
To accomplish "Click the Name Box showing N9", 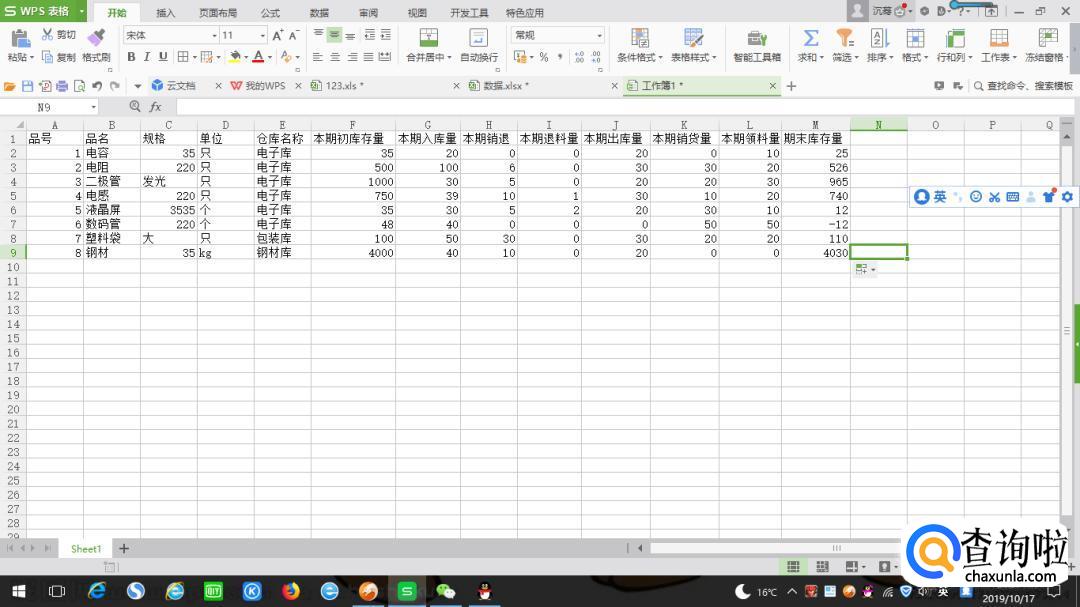I will click(x=45, y=107).
